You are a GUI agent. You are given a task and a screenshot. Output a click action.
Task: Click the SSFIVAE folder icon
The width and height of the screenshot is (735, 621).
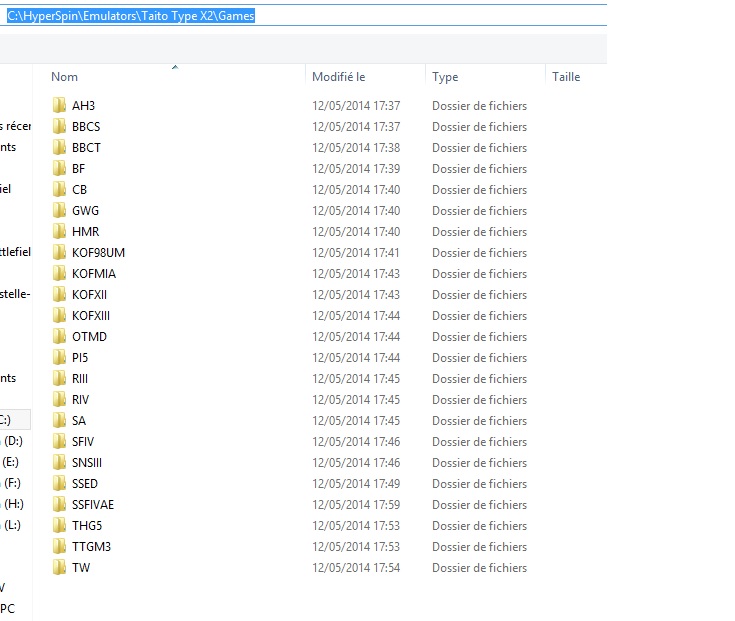tap(59, 504)
